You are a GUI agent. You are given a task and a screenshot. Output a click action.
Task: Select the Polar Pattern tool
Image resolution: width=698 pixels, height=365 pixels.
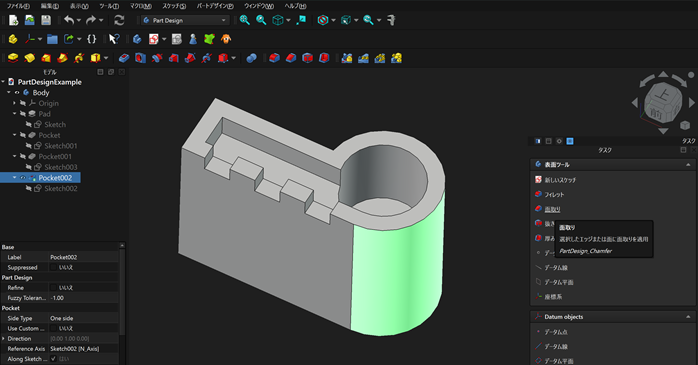[x=380, y=58]
